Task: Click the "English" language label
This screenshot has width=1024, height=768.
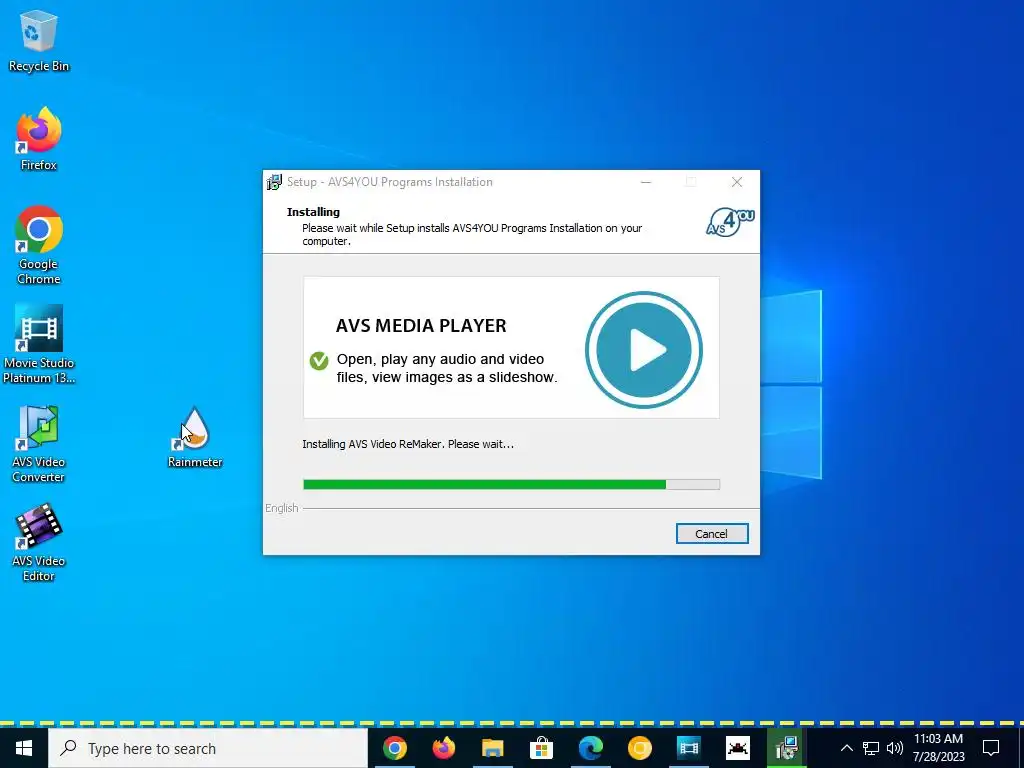Action: tap(281, 508)
